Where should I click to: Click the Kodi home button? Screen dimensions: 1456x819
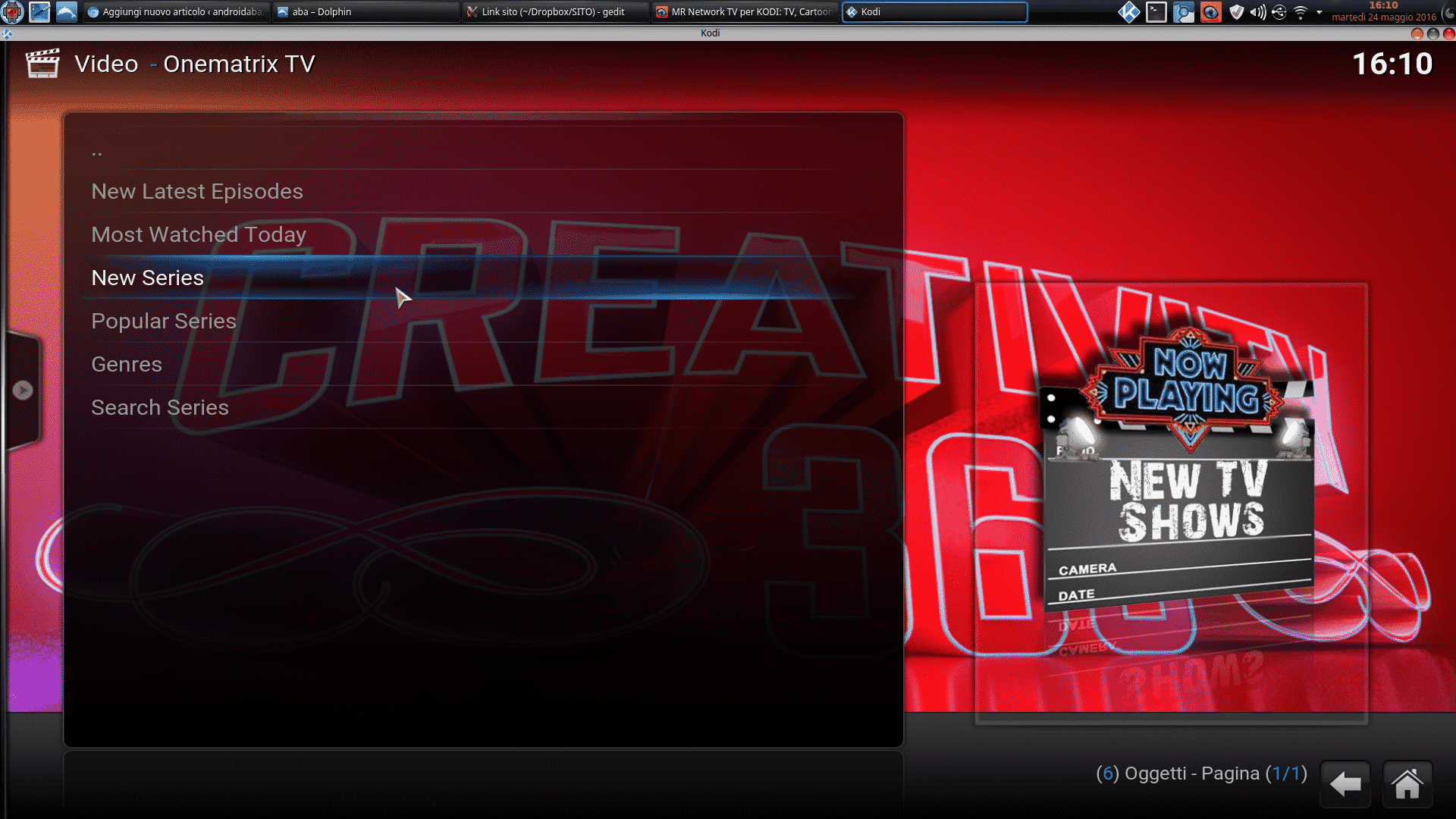1407,783
